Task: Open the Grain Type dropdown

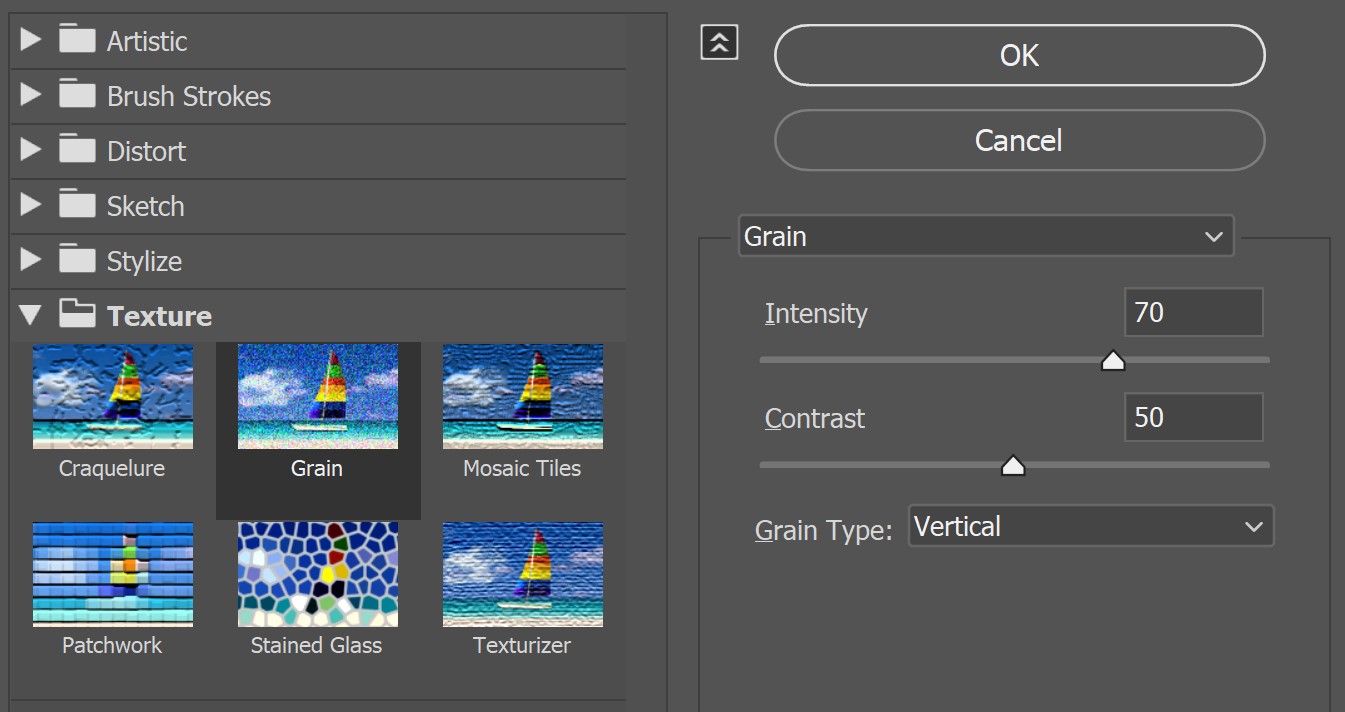Action: (x=1090, y=526)
